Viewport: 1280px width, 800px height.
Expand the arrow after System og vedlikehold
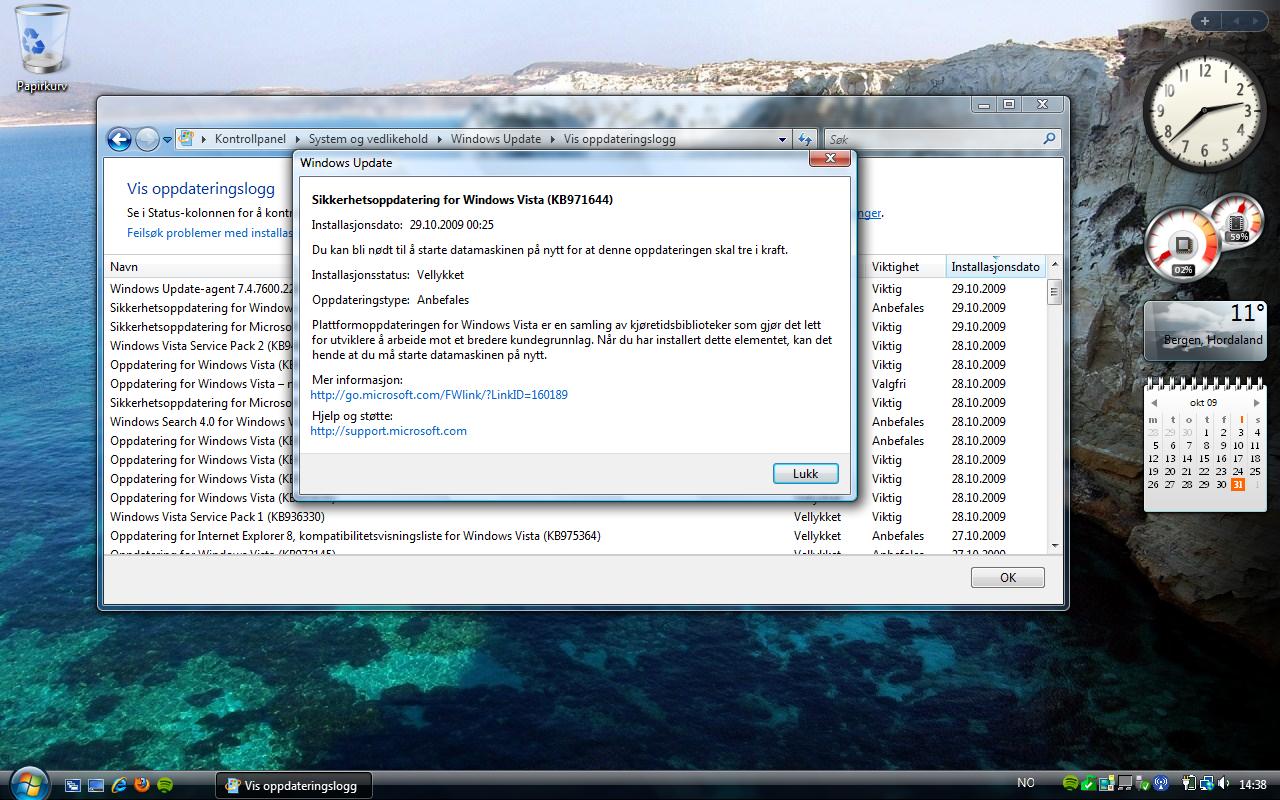(x=439, y=139)
